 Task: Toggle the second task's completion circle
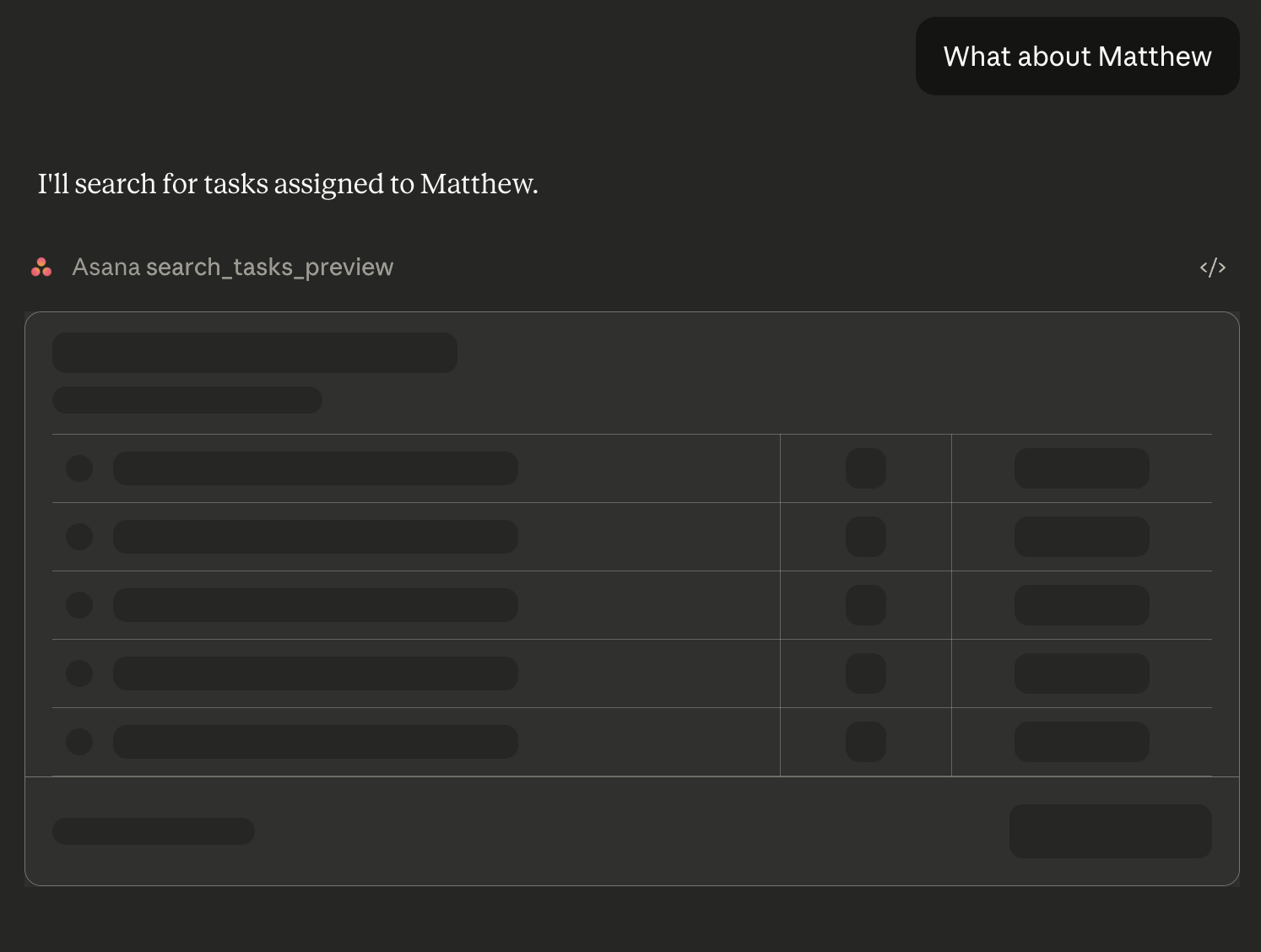coord(79,536)
